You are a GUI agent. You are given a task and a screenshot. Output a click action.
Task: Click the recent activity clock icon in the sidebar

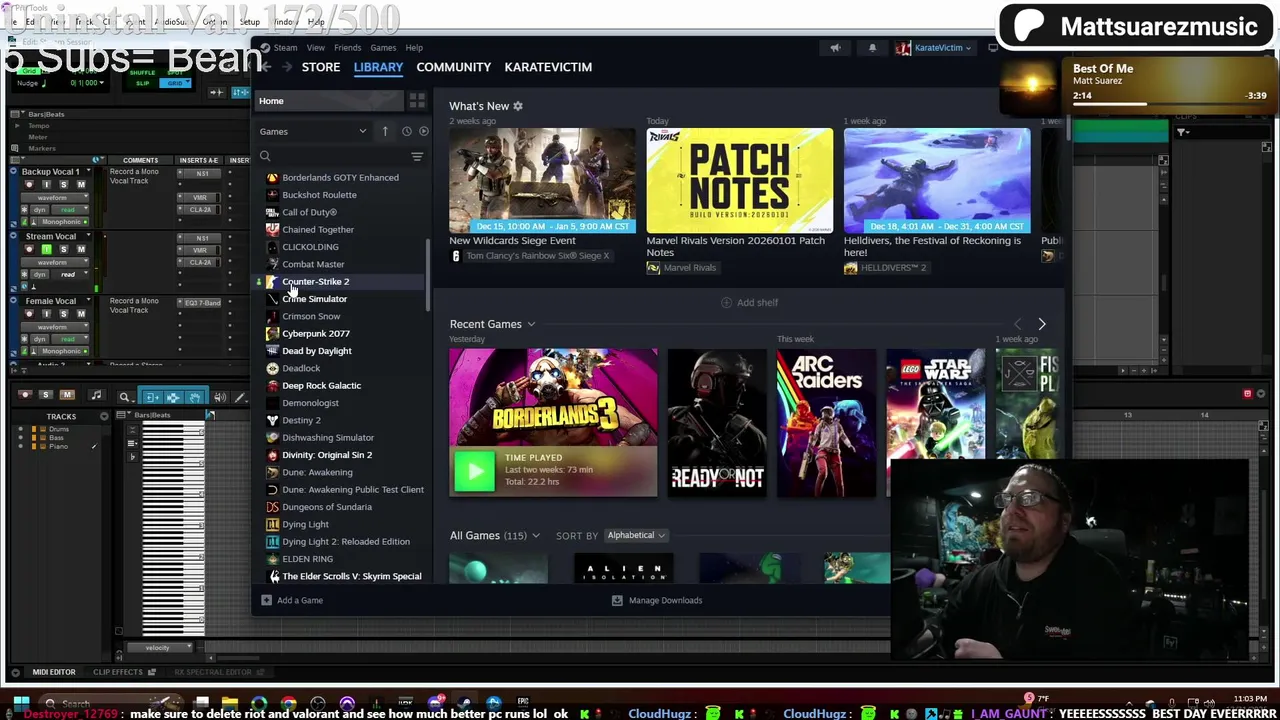[x=406, y=131]
